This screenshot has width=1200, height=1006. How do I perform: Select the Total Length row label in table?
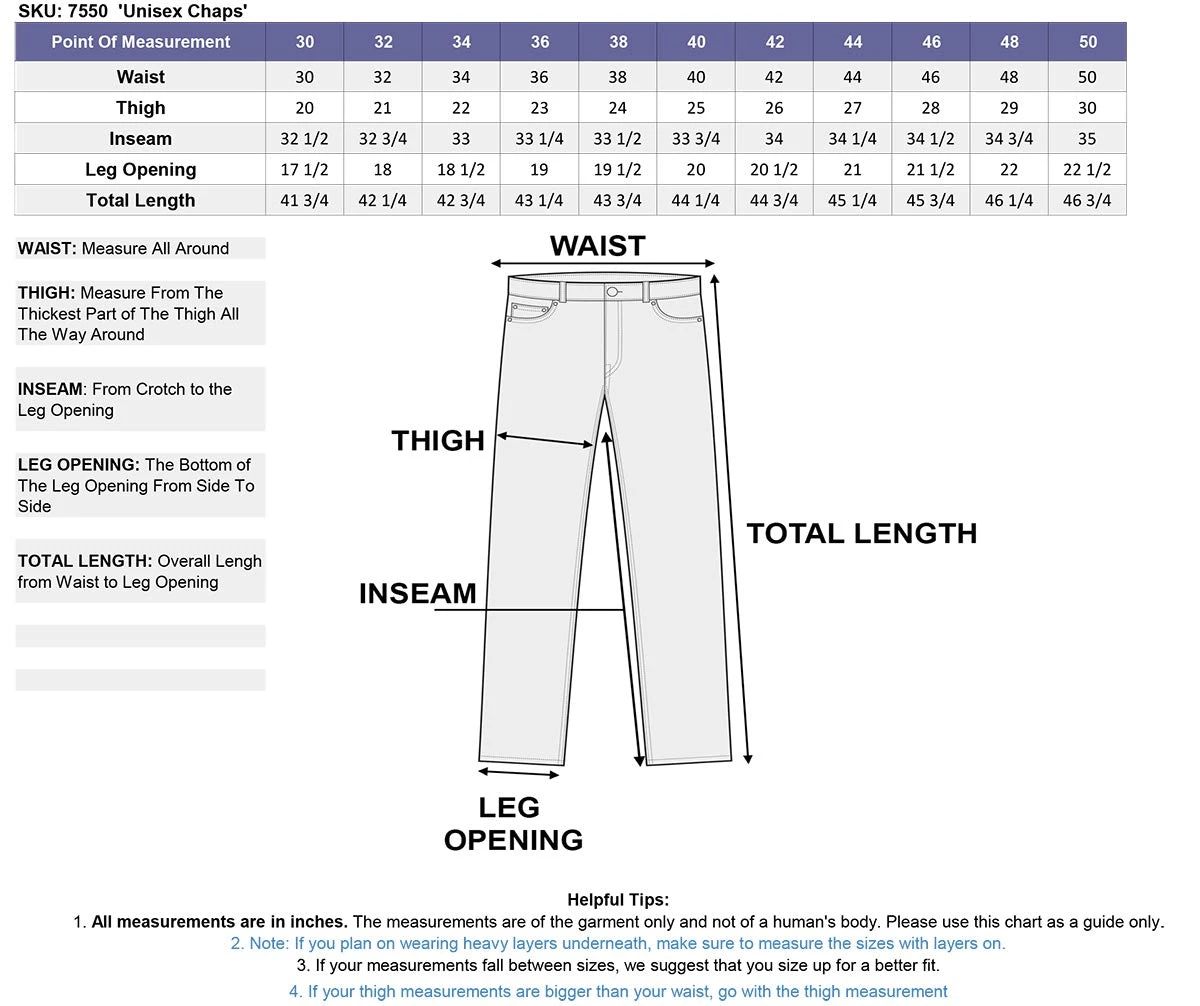coord(140,200)
